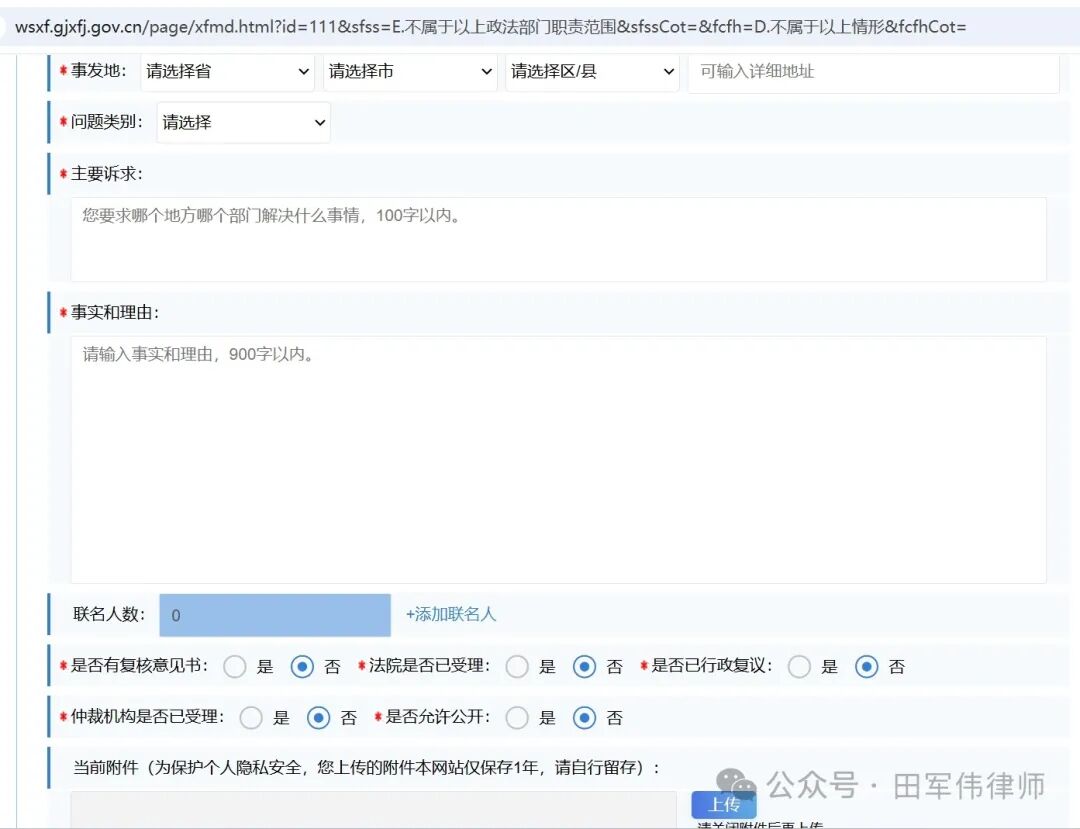This screenshot has height=829, width=1080.
Task: Click the 问题类别 dropdown arrow icon
Action: click(318, 122)
